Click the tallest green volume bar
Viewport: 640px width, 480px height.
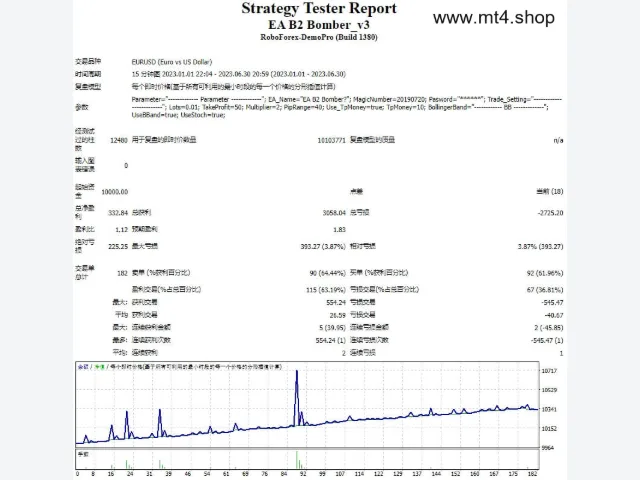(x=297, y=460)
